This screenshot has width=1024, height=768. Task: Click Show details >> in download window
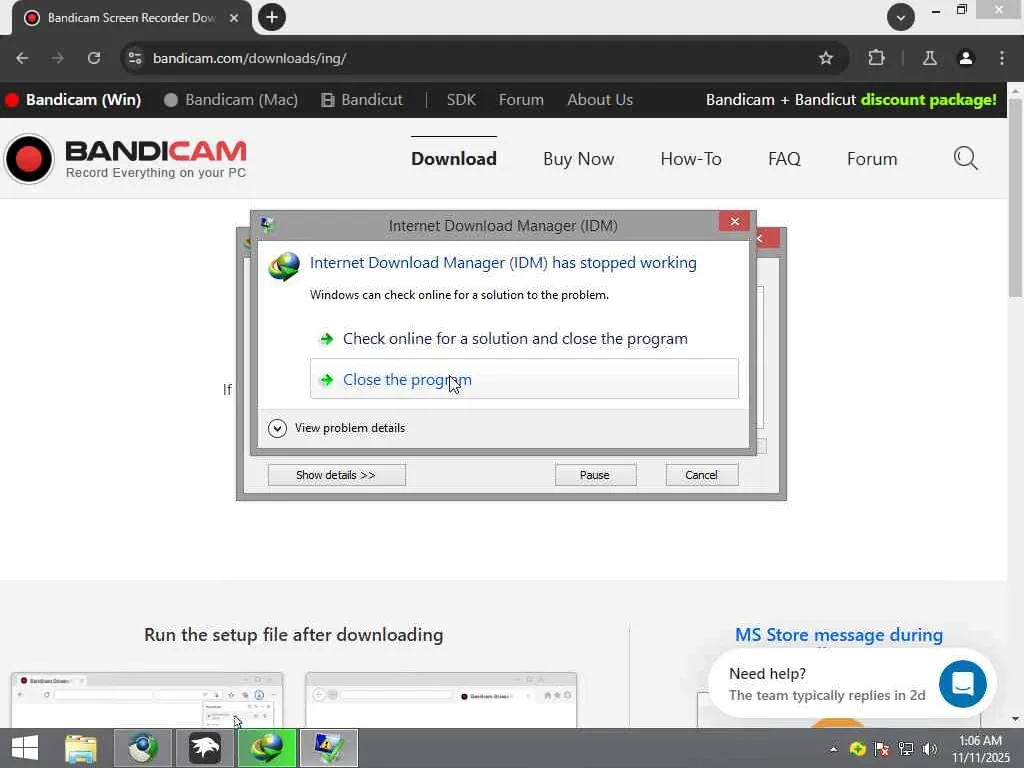336,475
